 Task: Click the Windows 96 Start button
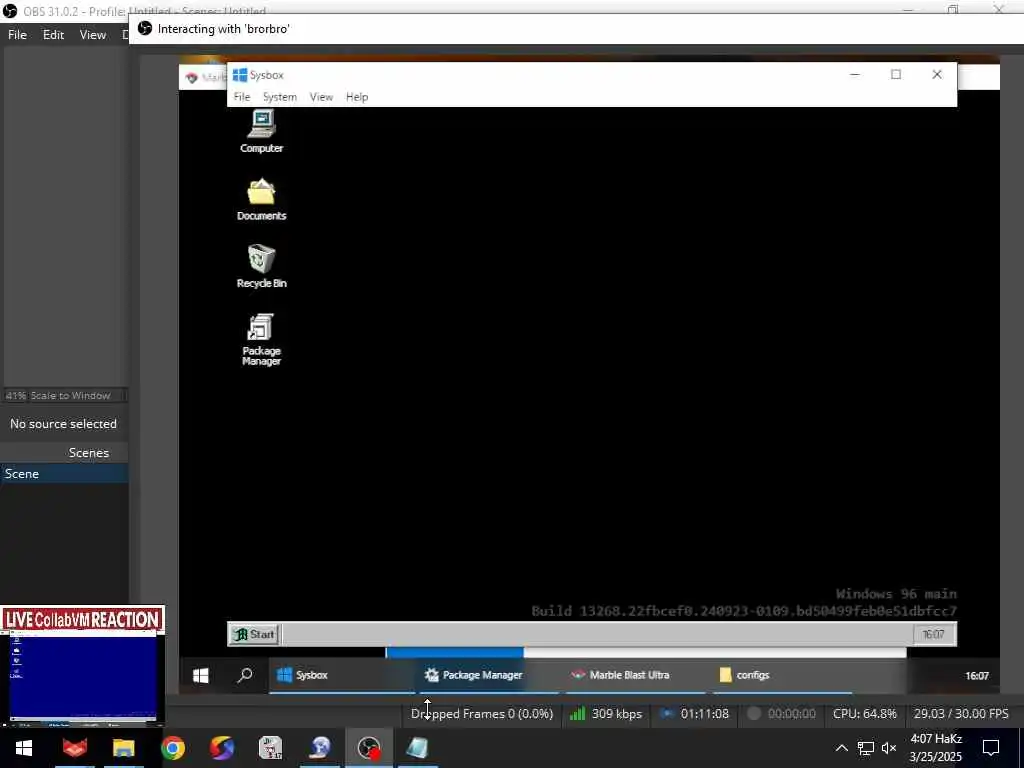tap(255, 634)
